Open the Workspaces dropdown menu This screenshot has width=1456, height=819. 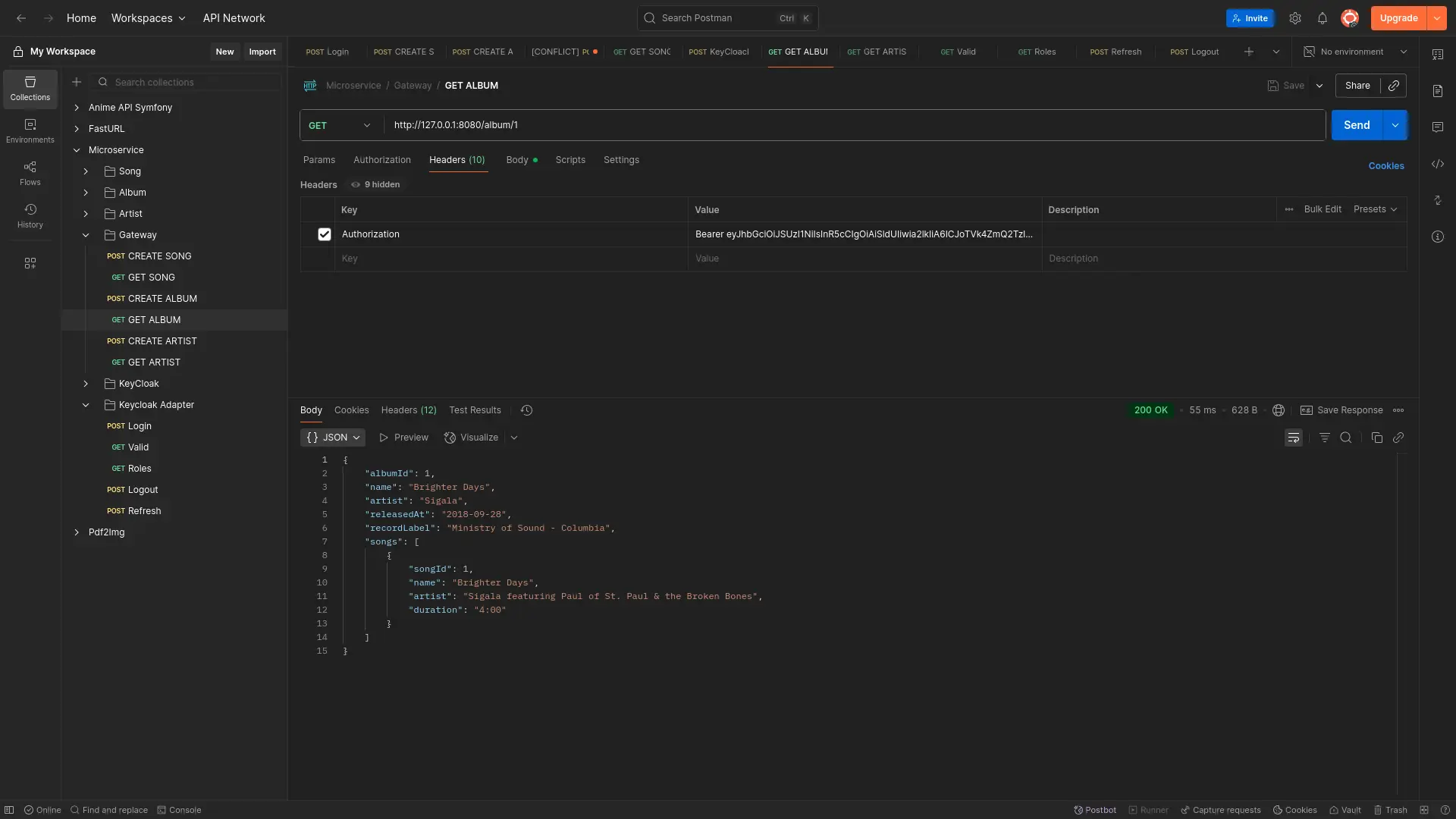148,18
